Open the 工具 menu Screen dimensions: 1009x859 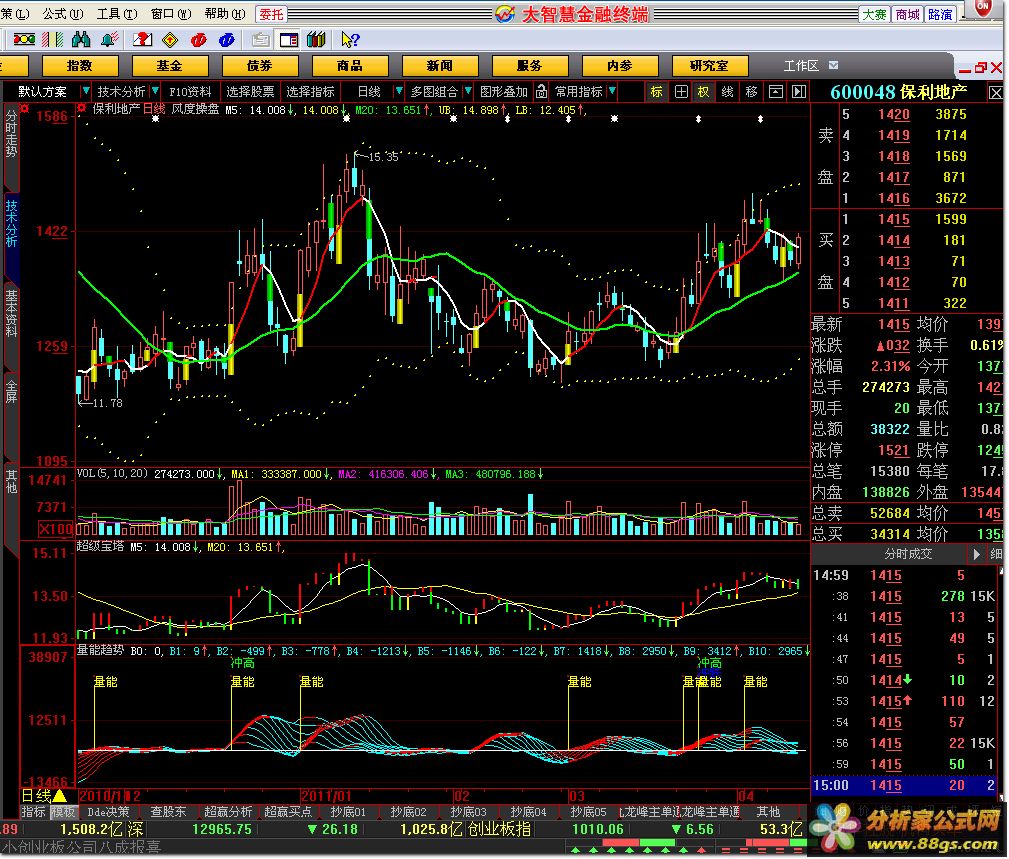point(116,14)
